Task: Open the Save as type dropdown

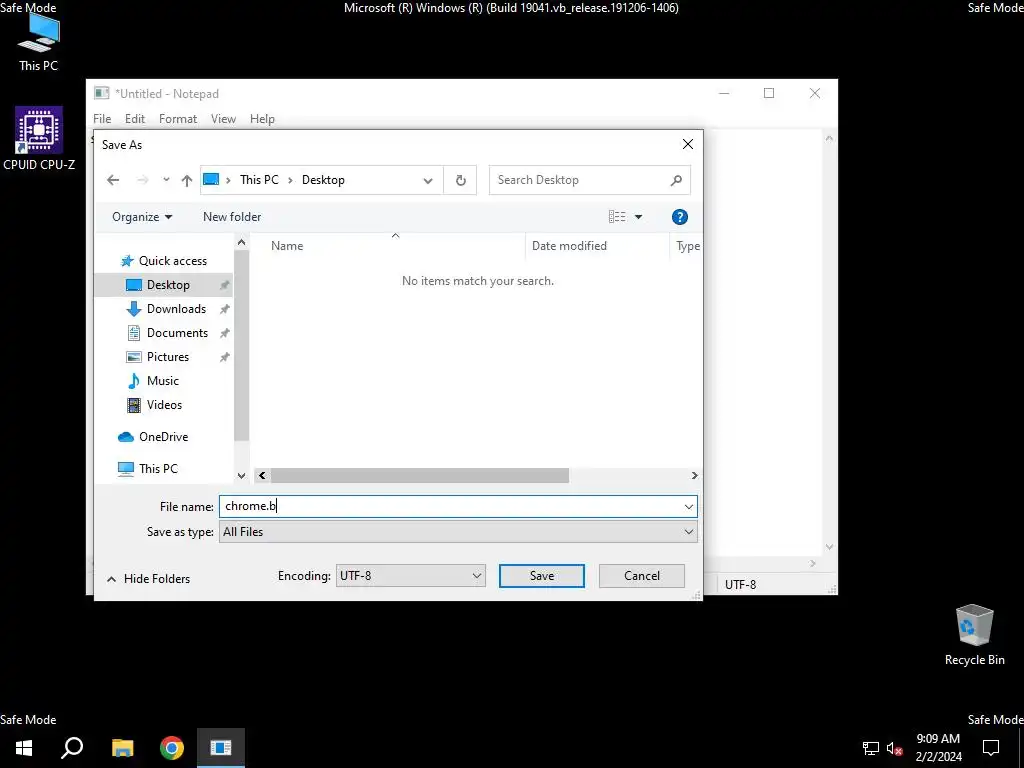Action: [x=458, y=532]
